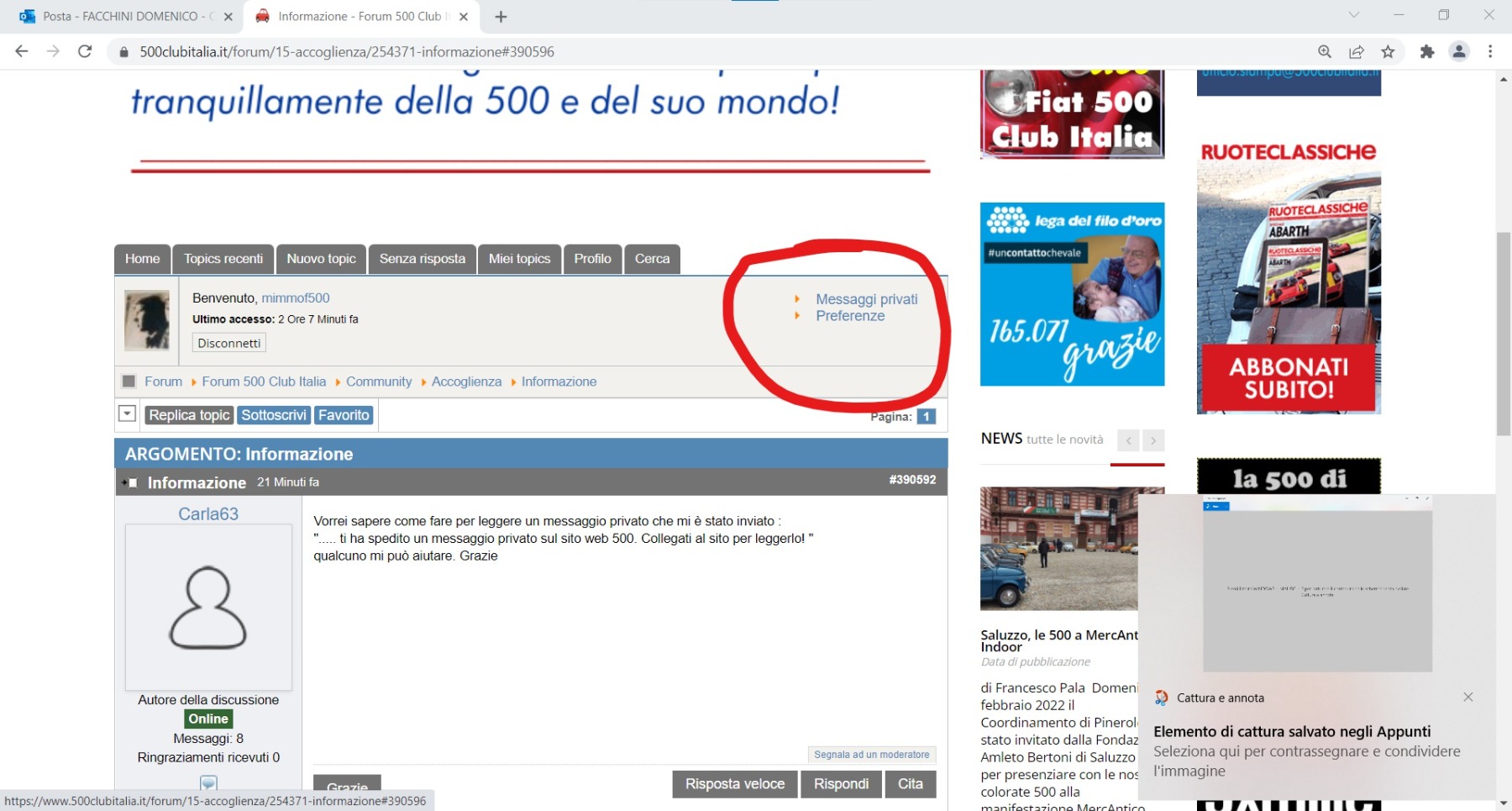Image resolution: width=1512 pixels, height=811 pixels.
Task: Click Elemento di cattura salvato notification text
Action: [x=1292, y=732]
